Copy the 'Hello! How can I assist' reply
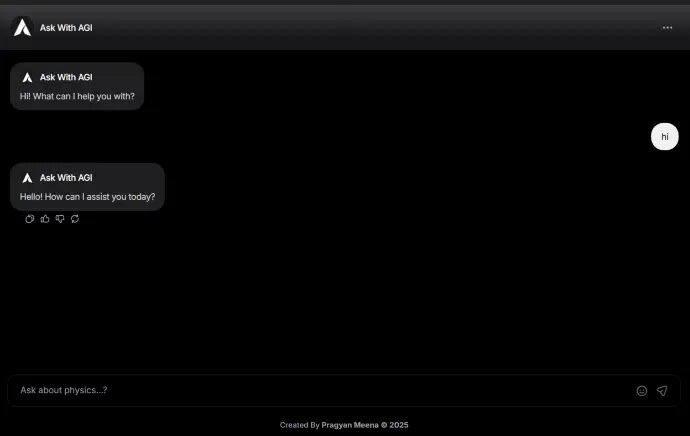 (29, 219)
